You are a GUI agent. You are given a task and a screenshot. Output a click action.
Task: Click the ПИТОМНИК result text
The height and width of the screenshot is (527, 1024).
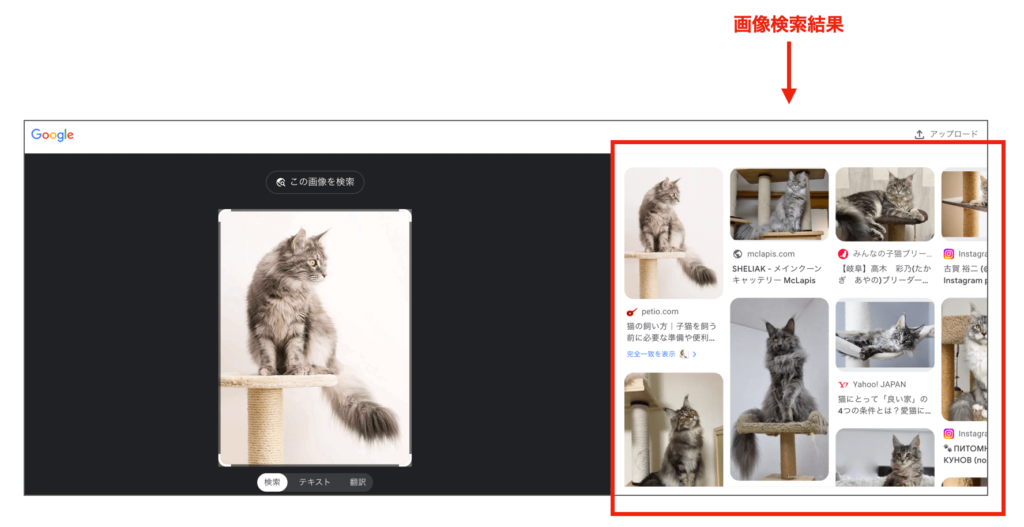[x=965, y=455]
